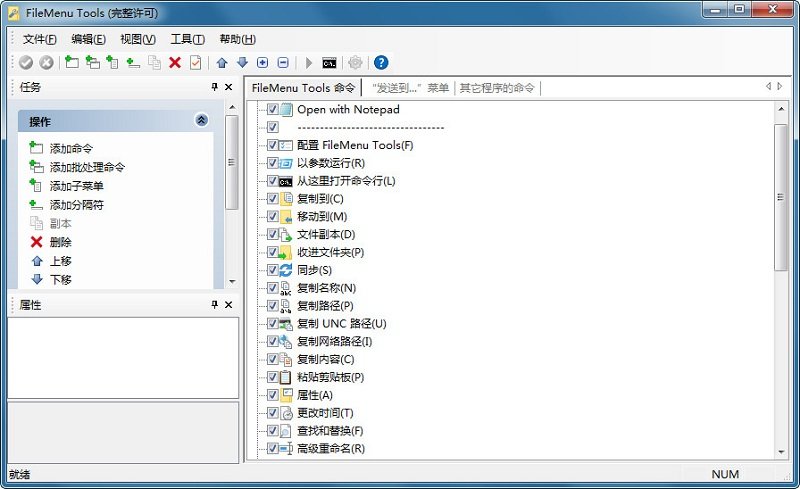Viewport: 800px width, 489px height.
Task: Disable the 复制到(C) checkbox
Action: coord(273,199)
